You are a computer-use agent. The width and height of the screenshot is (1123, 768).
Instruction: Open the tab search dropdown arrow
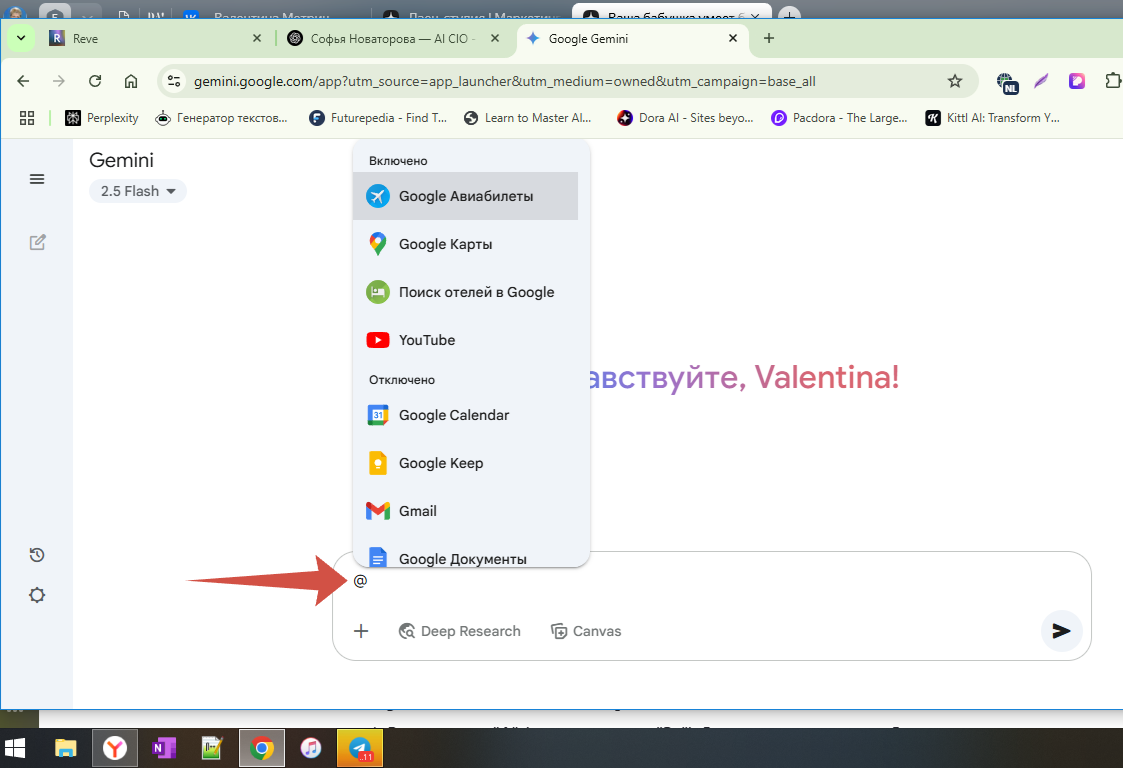click(x=21, y=38)
